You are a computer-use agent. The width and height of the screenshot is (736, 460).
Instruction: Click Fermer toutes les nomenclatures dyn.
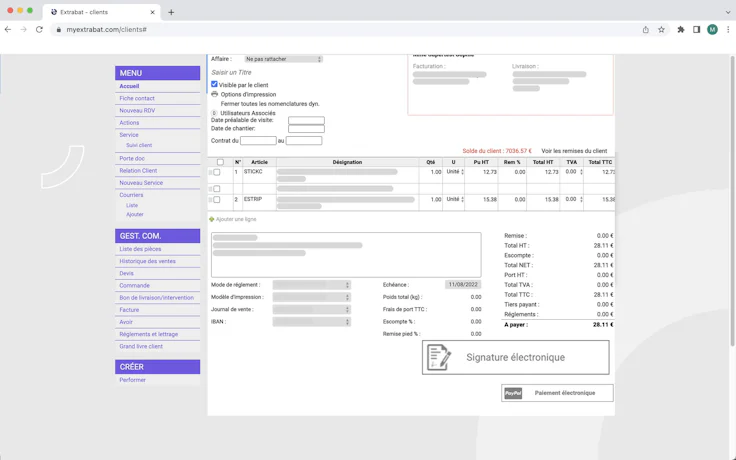click(270, 104)
